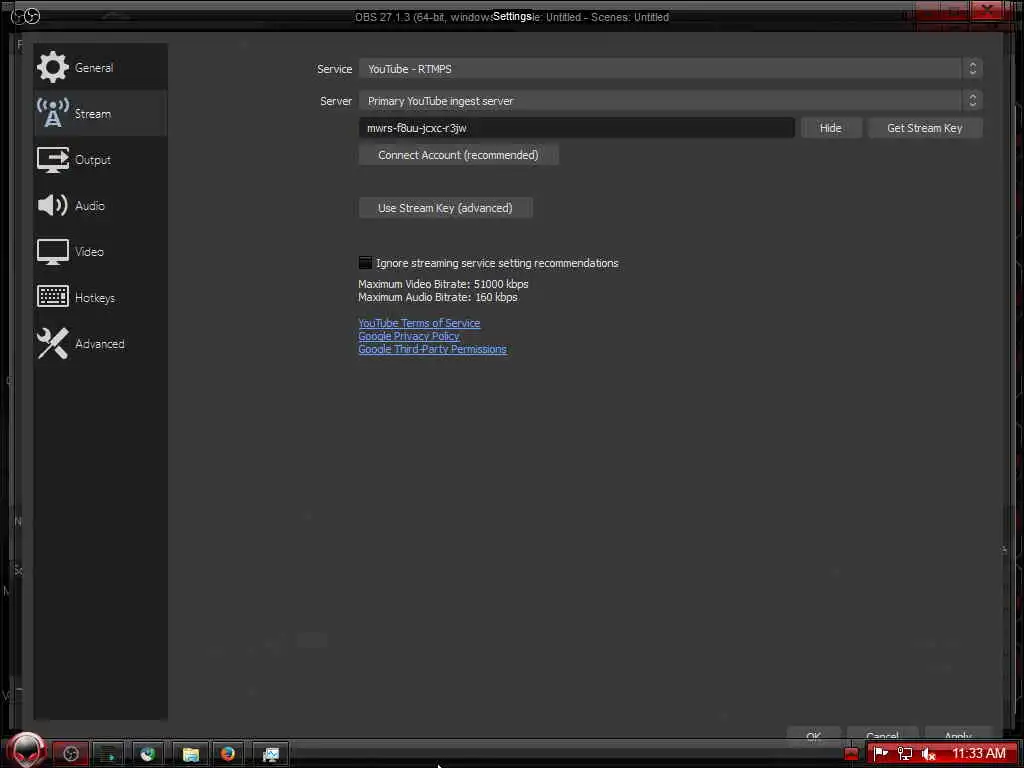Open the Output settings monitor-arrow icon

point(52,159)
